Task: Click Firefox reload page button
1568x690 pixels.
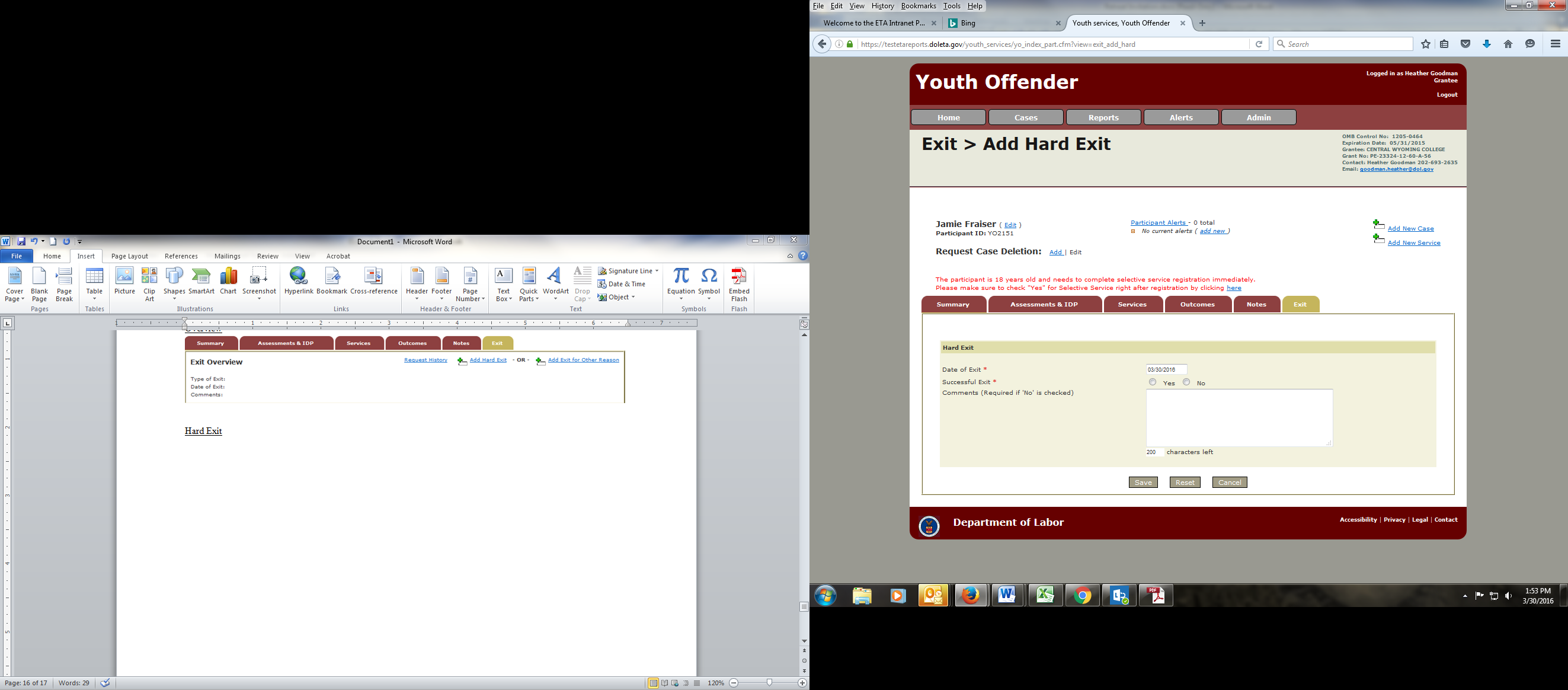Action: point(1259,44)
